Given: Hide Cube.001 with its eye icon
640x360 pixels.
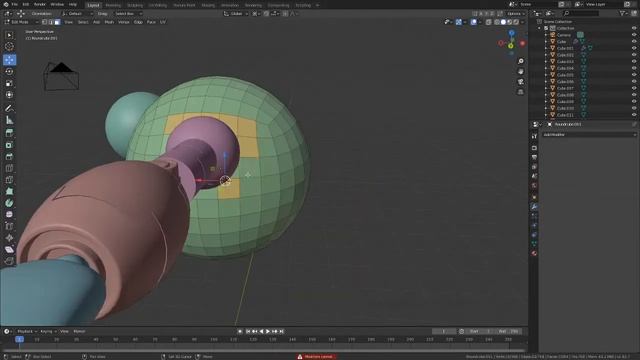Looking at the screenshot, I should [x=634, y=48].
